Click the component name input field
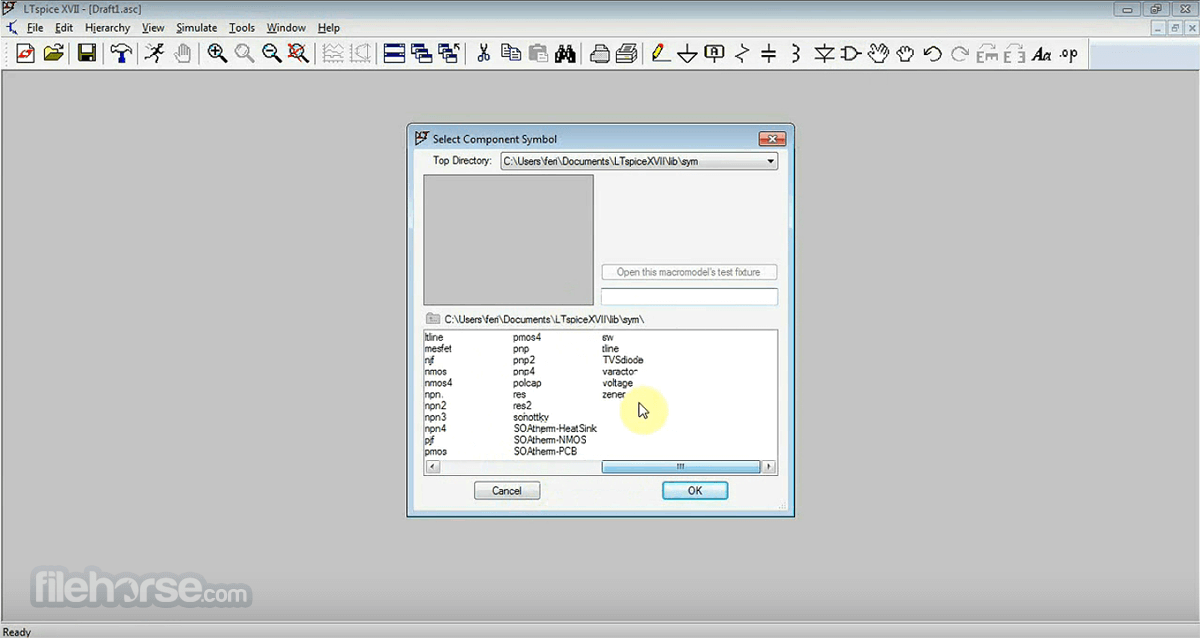 689,297
